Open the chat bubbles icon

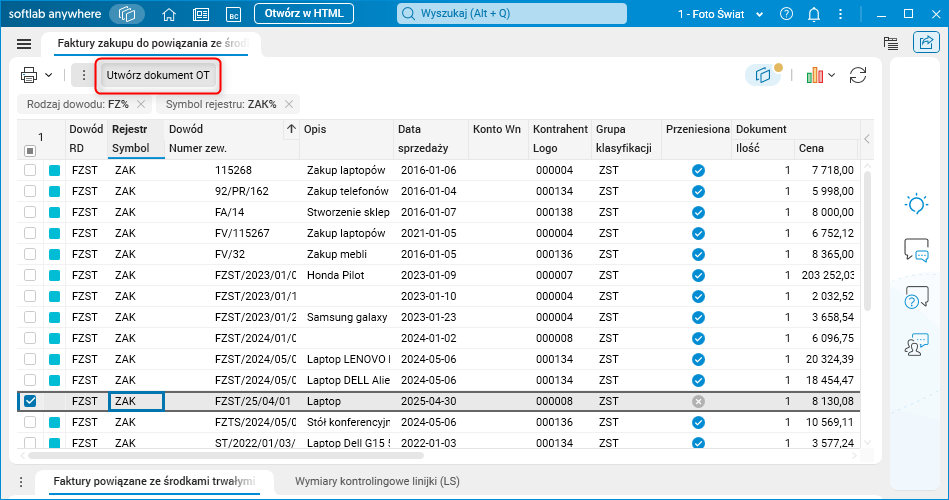(x=916, y=249)
